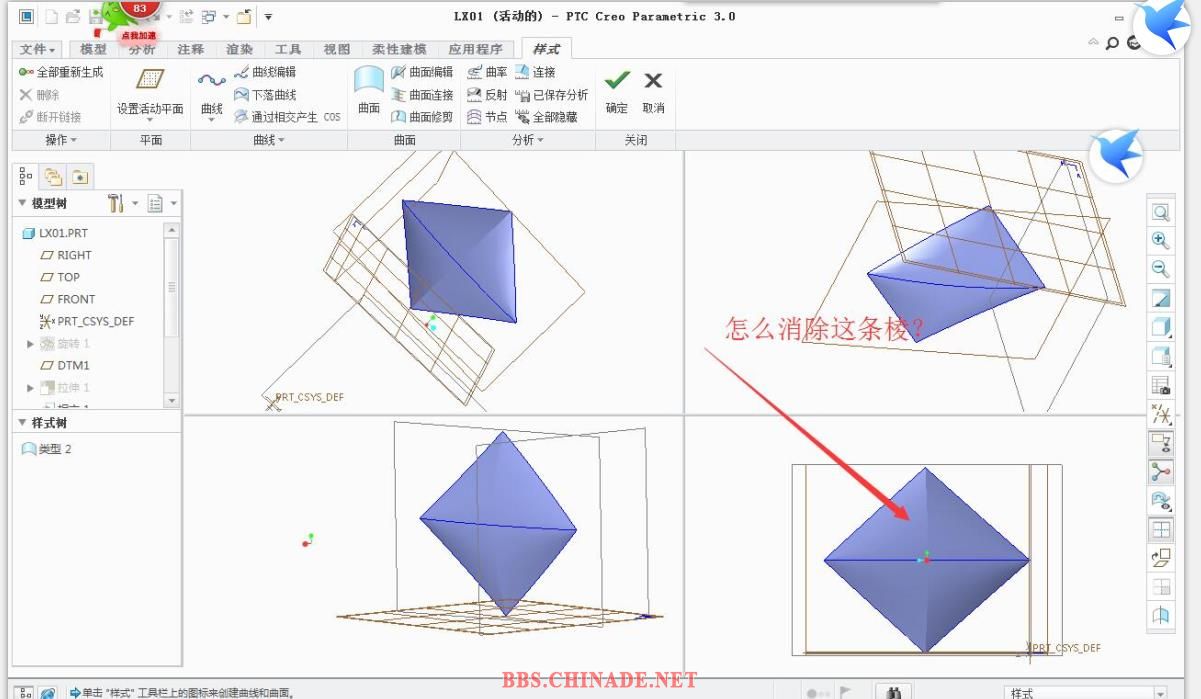Open the 文件 menu
The height and width of the screenshot is (699, 1201).
coord(38,49)
